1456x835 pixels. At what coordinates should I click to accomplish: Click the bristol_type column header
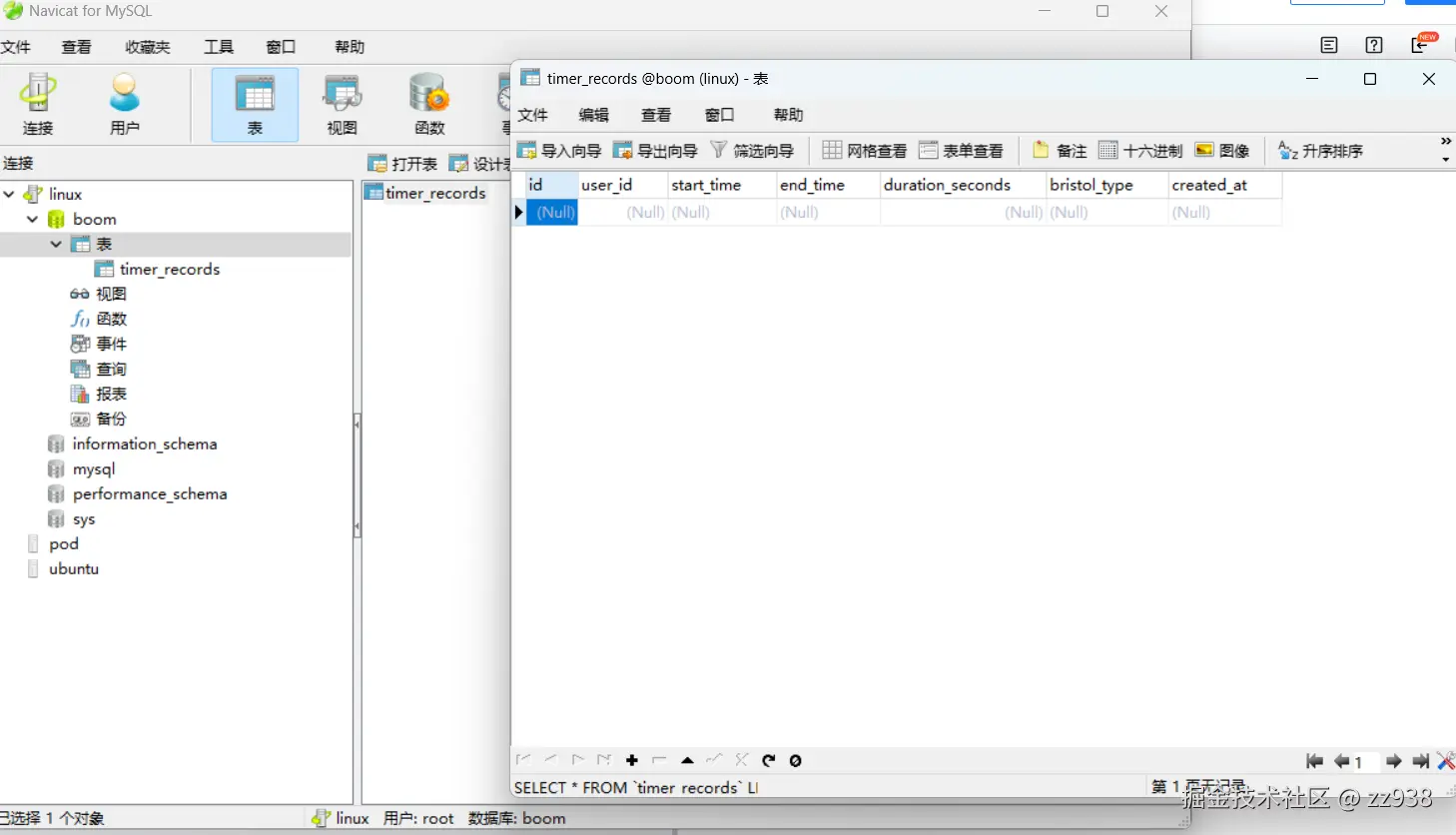coord(1107,185)
